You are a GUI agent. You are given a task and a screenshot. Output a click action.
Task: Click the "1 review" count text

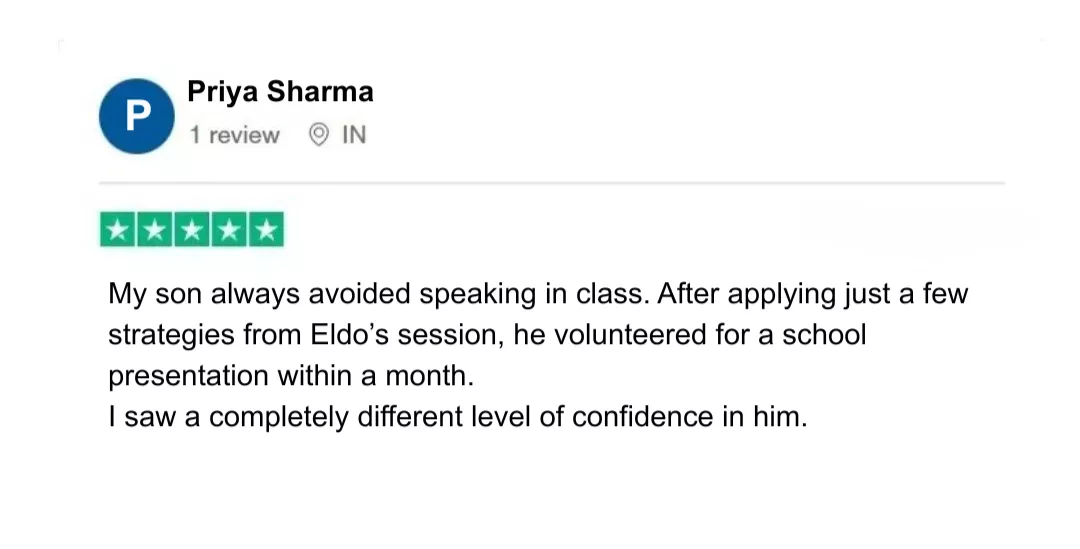click(235, 135)
